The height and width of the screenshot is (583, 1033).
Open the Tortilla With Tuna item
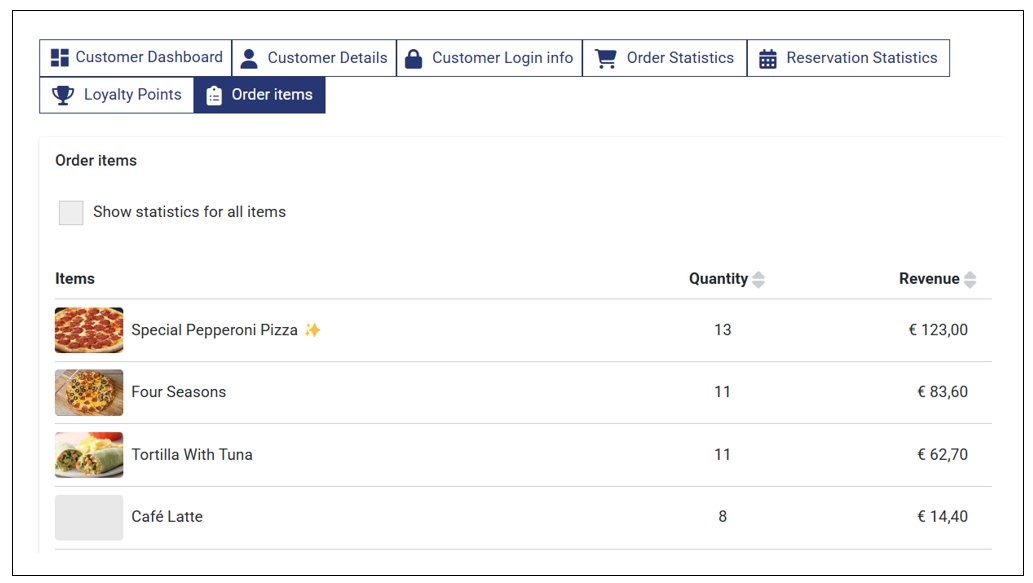tap(192, 455)
